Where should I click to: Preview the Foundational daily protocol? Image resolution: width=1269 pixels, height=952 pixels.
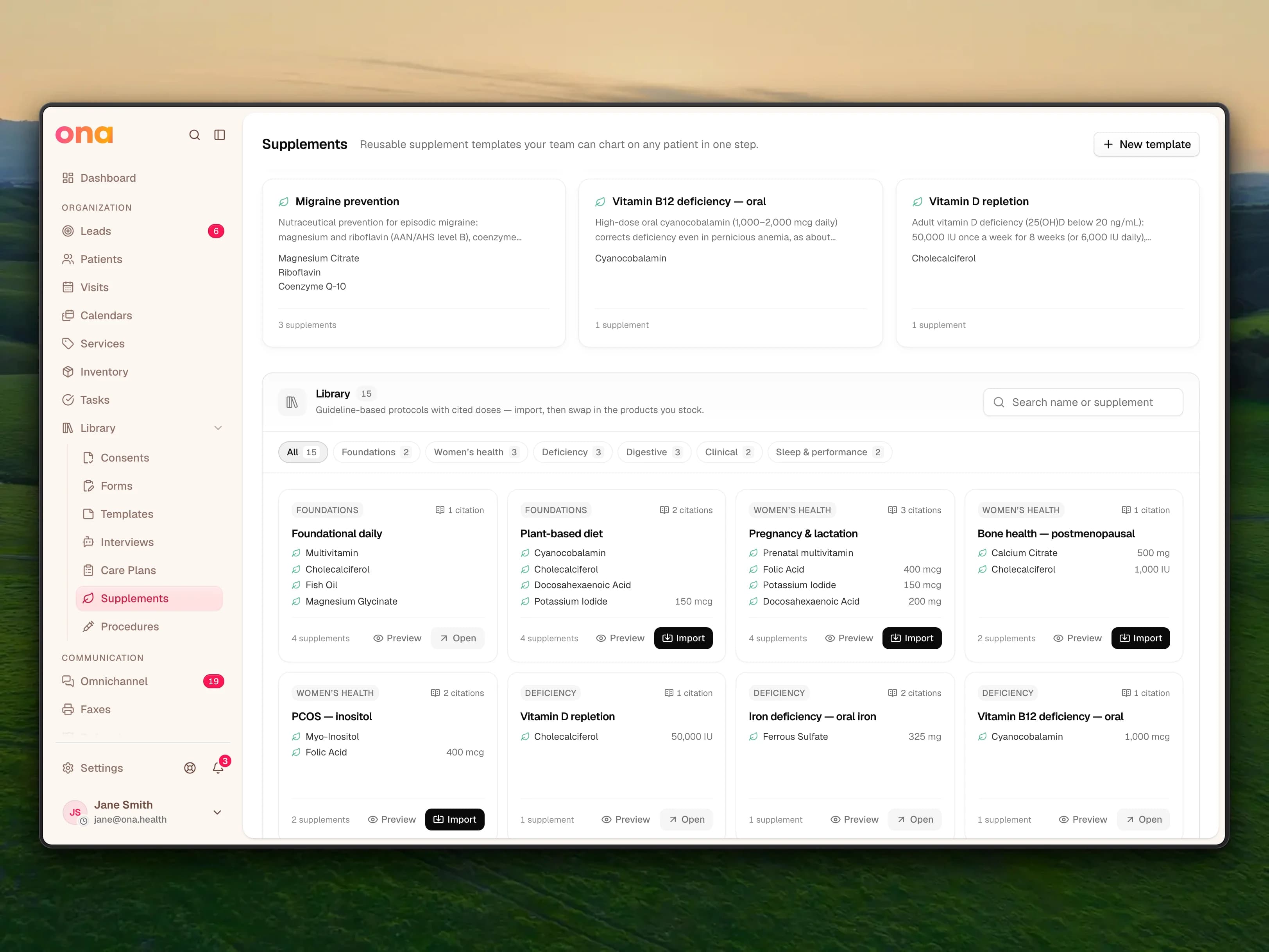click(x=397, y=638)
